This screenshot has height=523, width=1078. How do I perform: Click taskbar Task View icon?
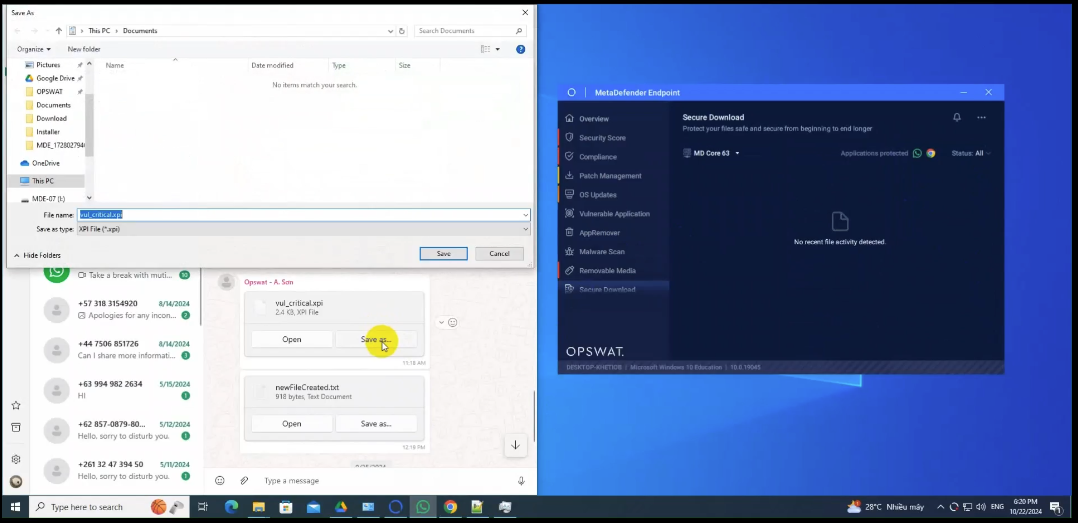(202, 507)
